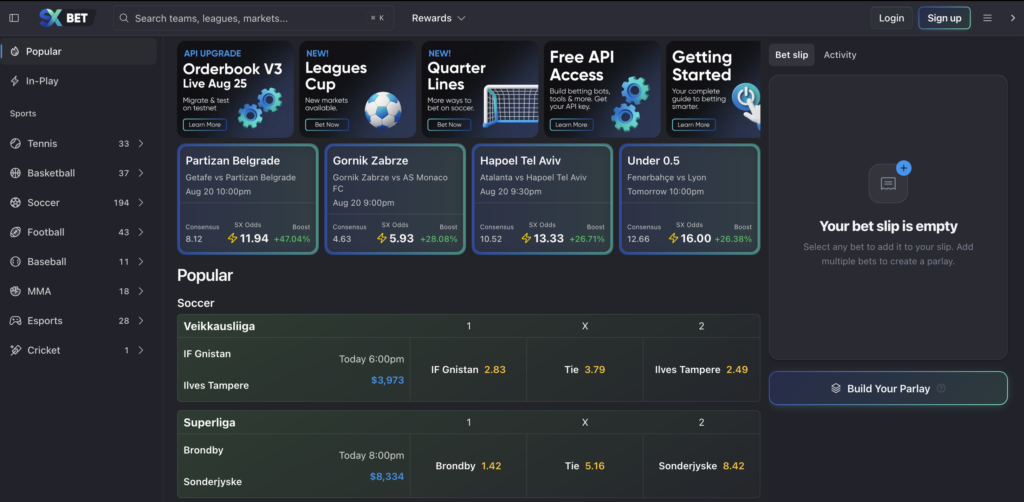Click the Basketball icon in sidebar
This screenshot has width=1024, height=502.
coord(15,173)
